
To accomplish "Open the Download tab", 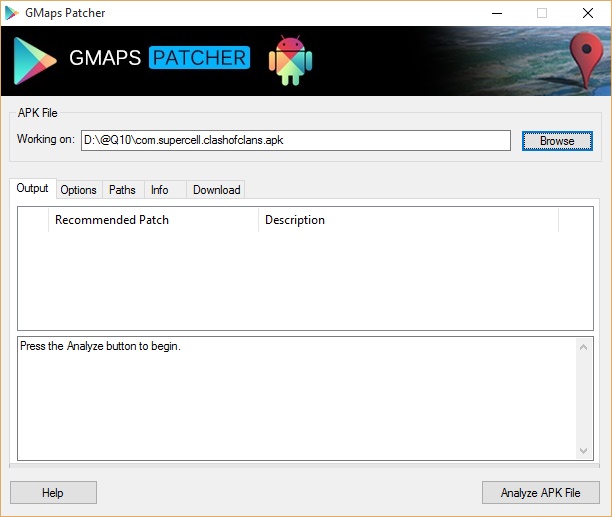I will tap(216, 190).
